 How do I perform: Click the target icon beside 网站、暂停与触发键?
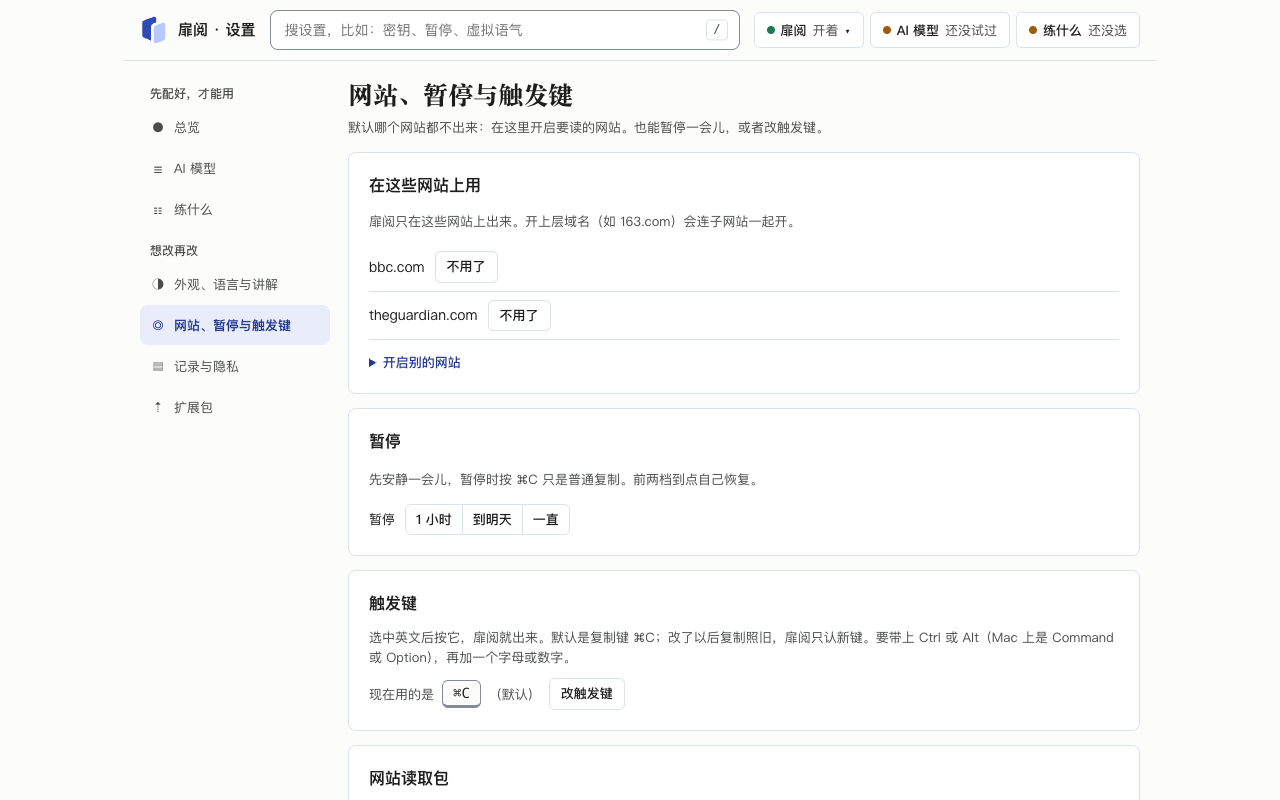pos(158,325)
